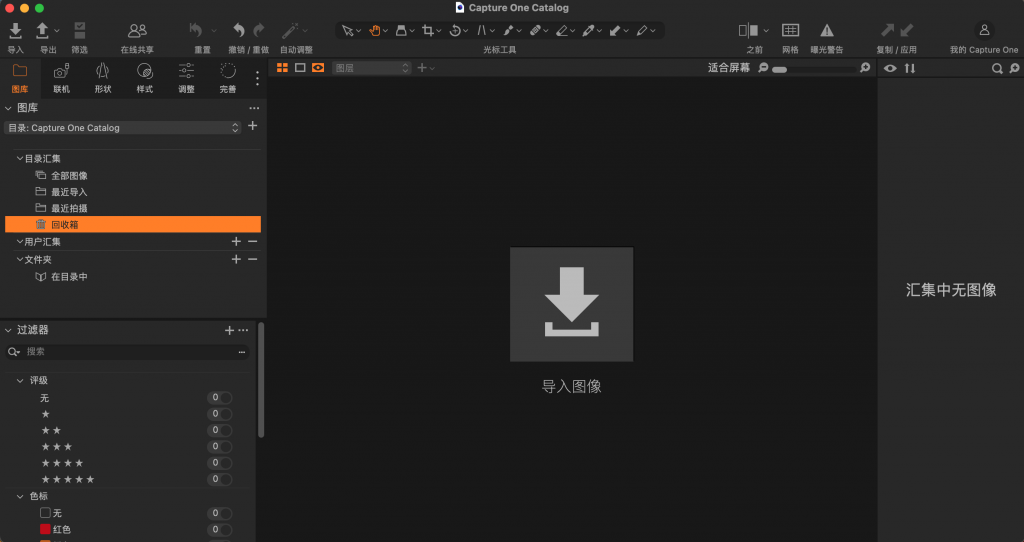This screenshot has width=1024, height=542.
Task: Open the 筛选 culling tool
Action: (x=80, y=30)
